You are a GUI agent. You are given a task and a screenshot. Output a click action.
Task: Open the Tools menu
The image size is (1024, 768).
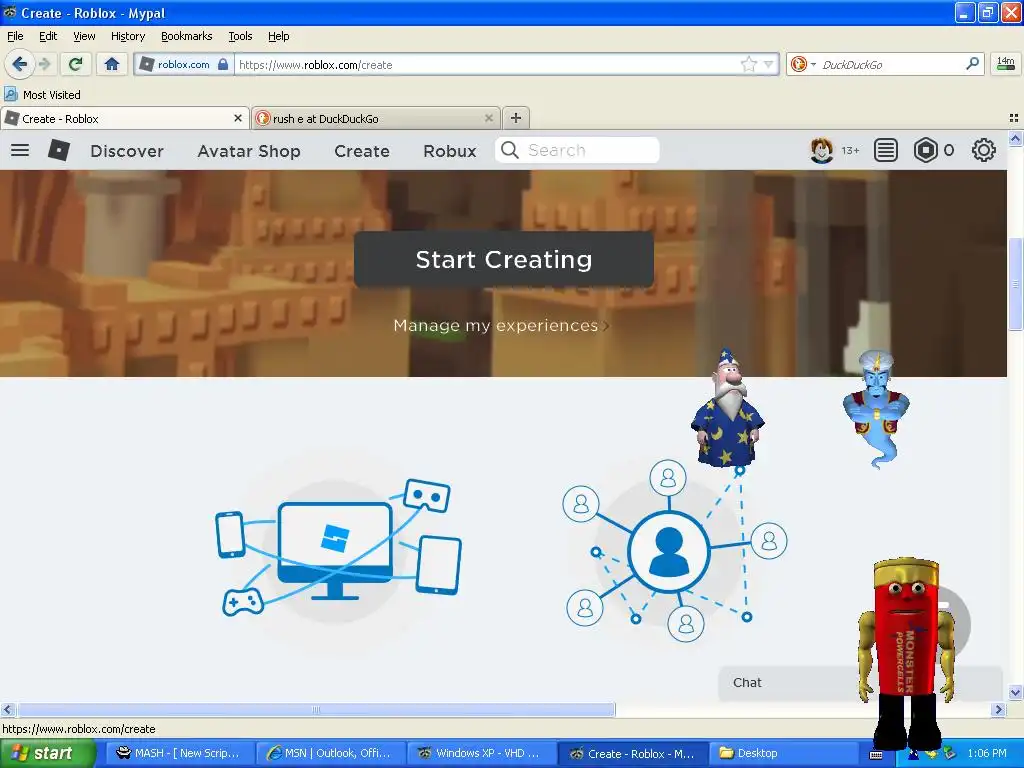point(240,36)
